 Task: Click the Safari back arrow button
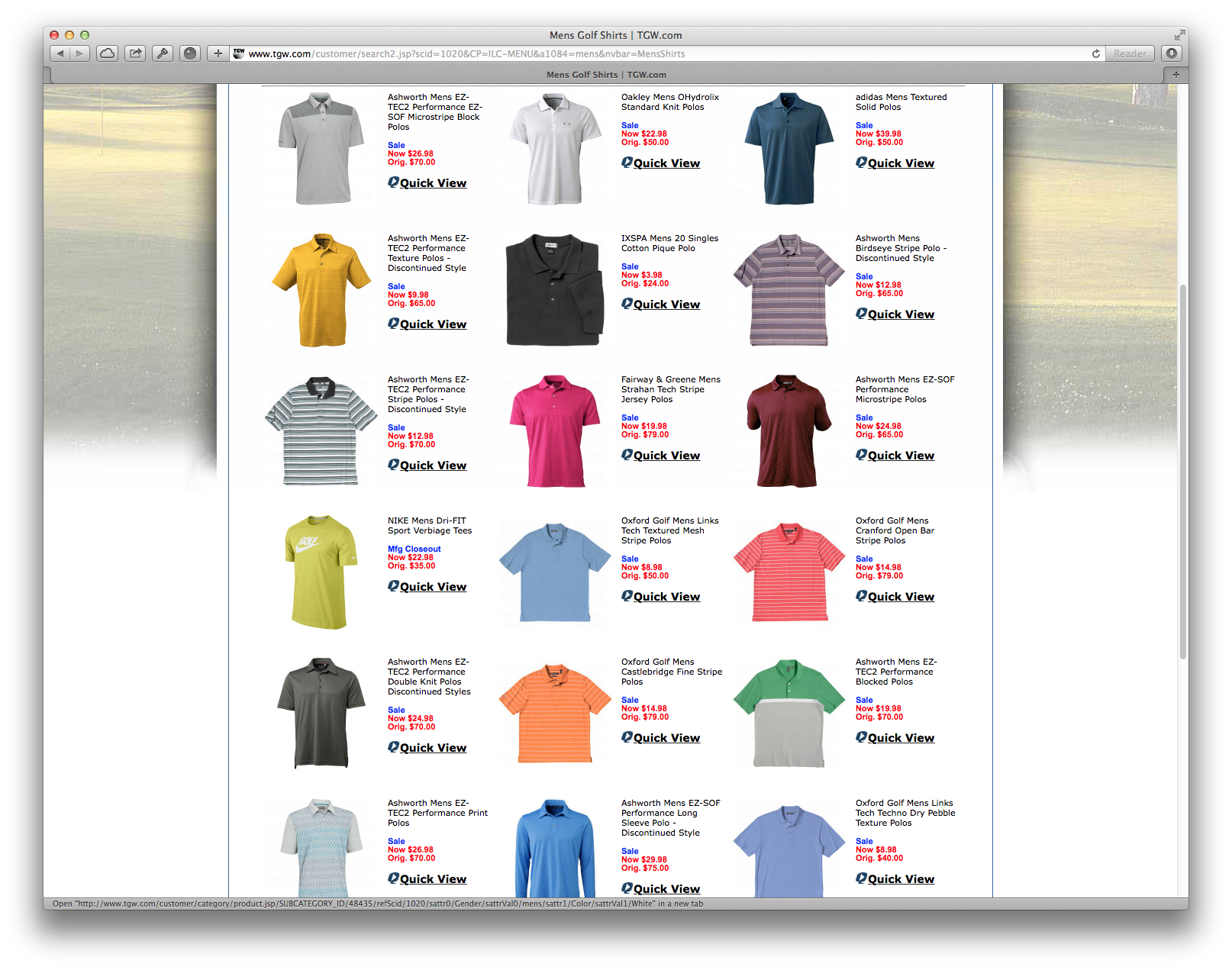[x=60, y=53]
